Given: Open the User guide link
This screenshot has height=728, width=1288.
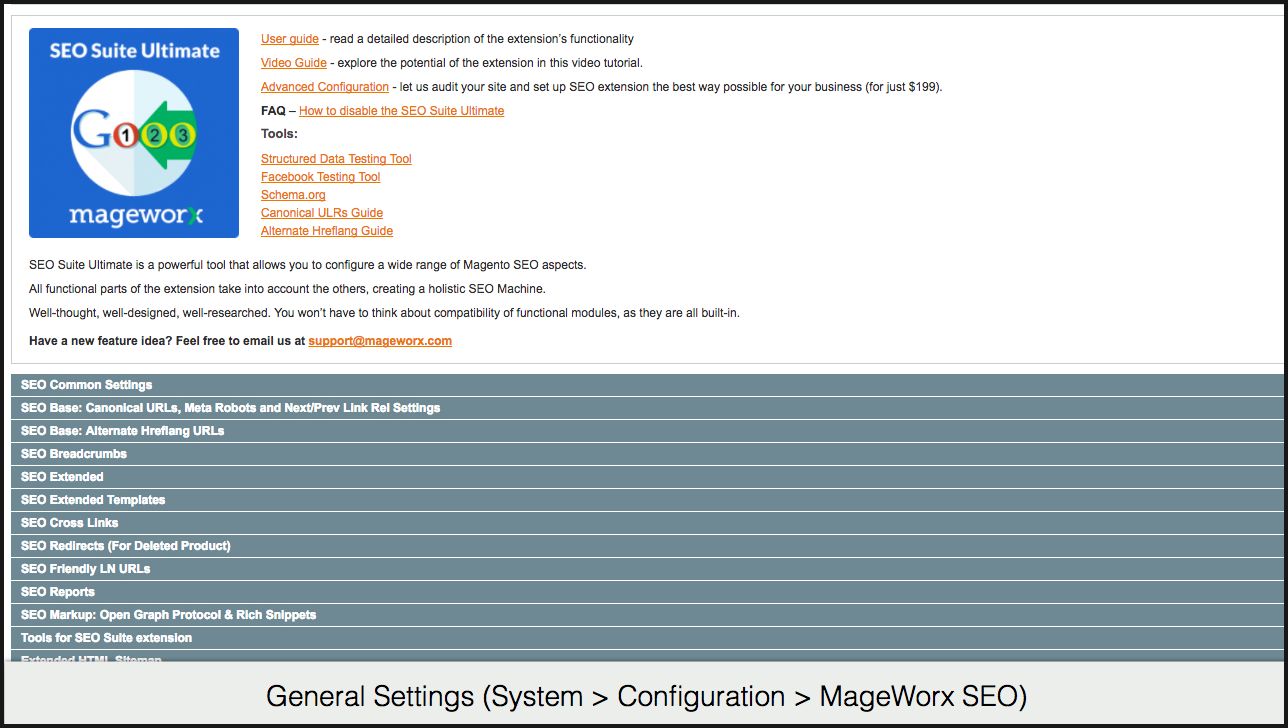Looking at the screenshot, I should click(290, 39).
